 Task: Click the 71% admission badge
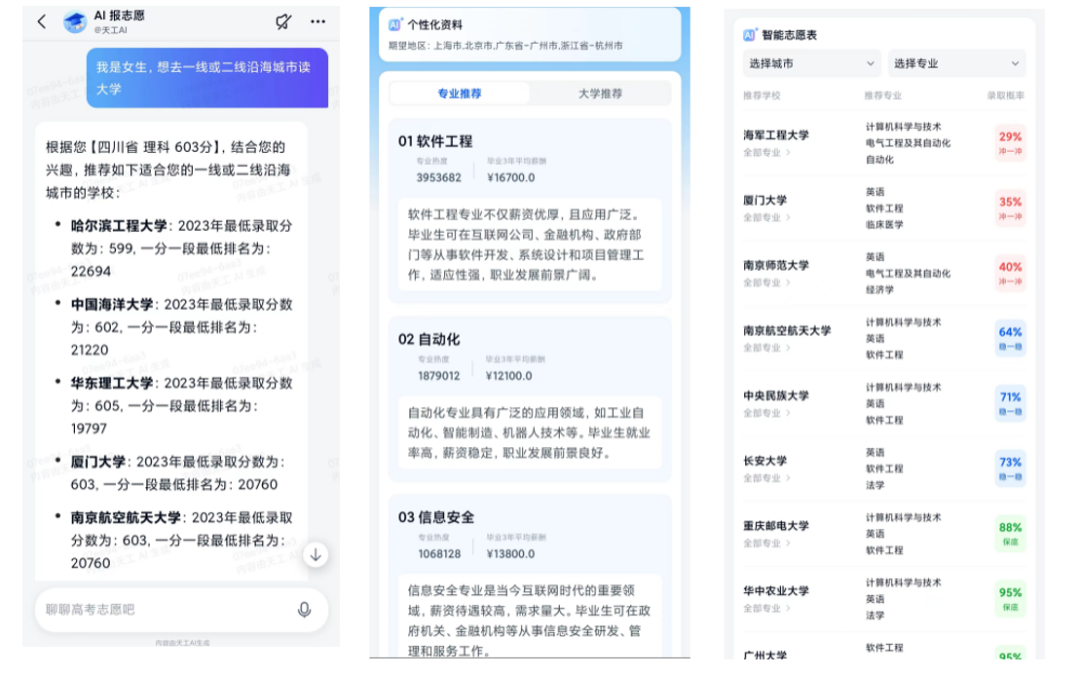click(1010, 404)
